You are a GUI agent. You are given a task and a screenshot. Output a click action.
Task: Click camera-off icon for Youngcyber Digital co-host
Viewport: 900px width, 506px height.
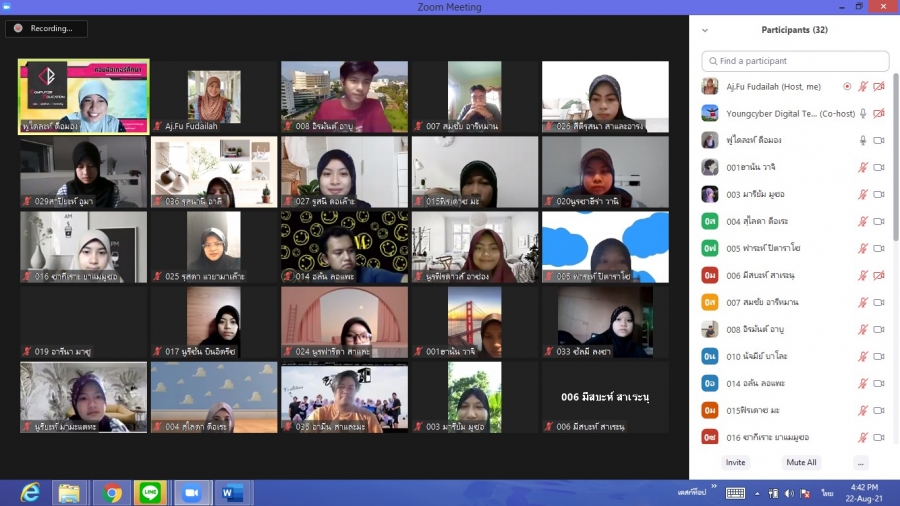879,114
